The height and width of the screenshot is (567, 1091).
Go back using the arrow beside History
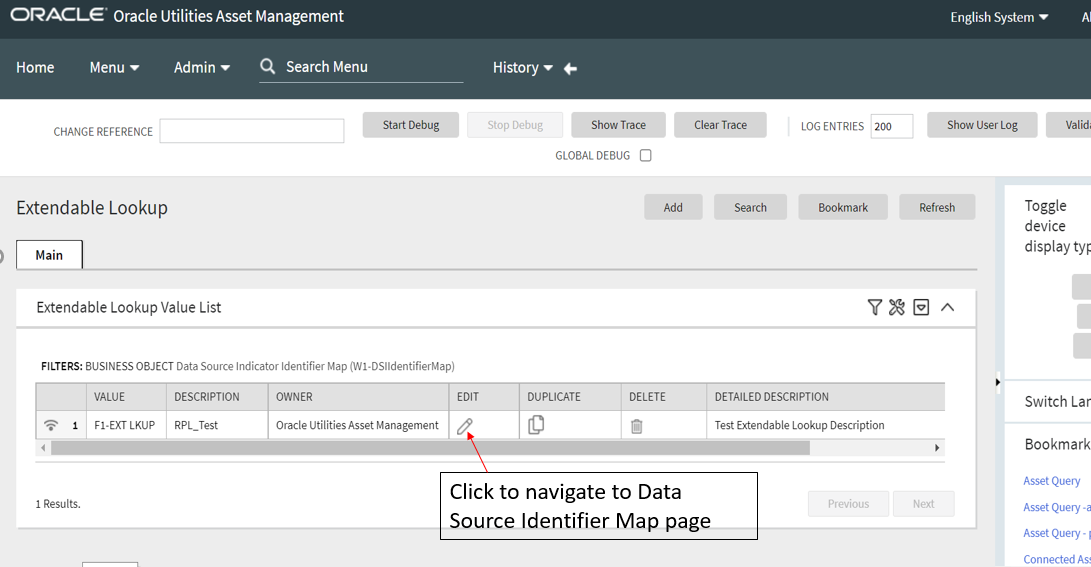tap(571, 68)
